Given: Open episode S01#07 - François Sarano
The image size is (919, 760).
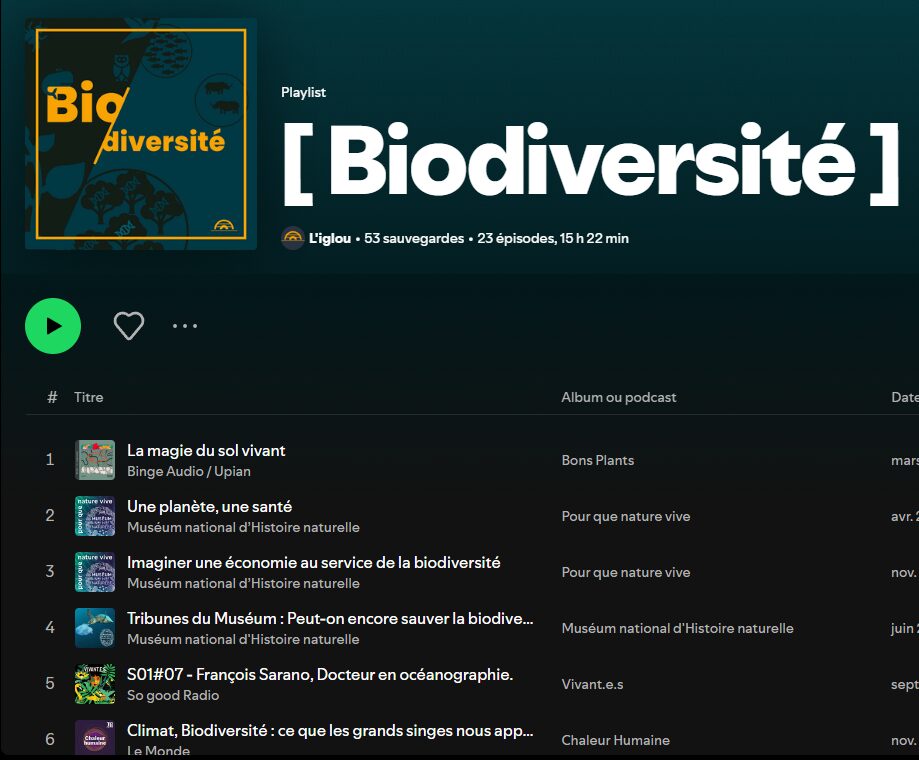Looking at the screenshot, I should [320, 674].
